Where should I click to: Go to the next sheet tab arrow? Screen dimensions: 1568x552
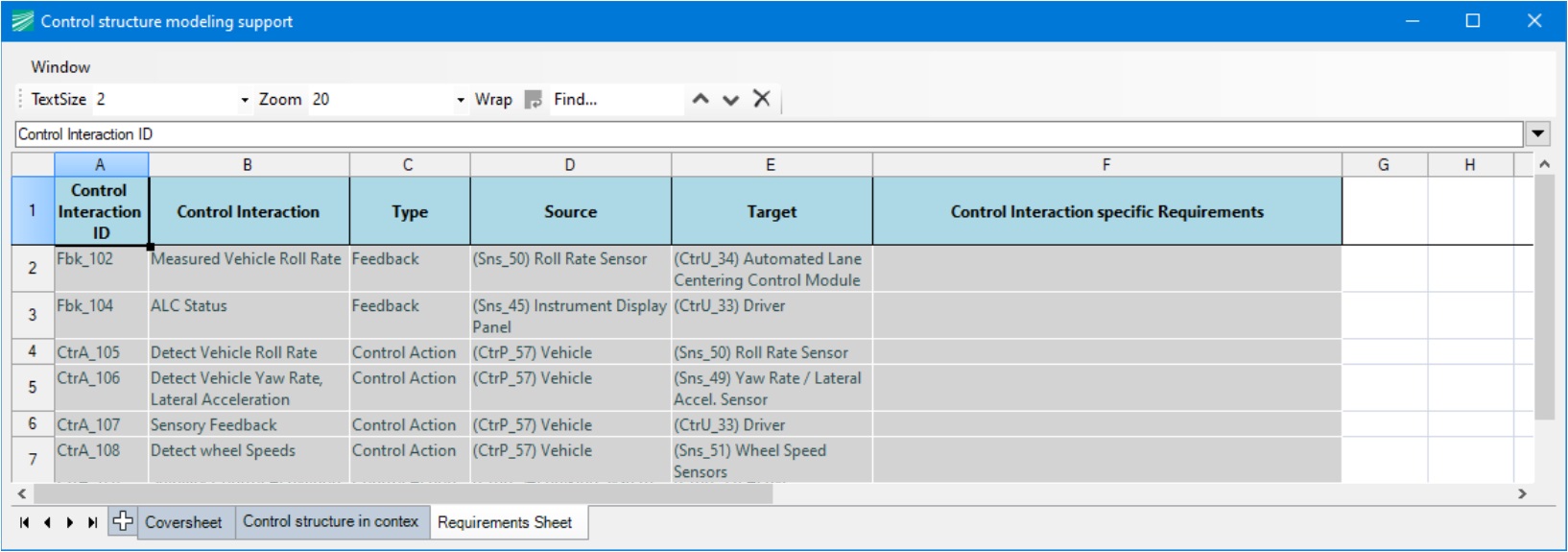pyautogui.click(x=70, y=522)
